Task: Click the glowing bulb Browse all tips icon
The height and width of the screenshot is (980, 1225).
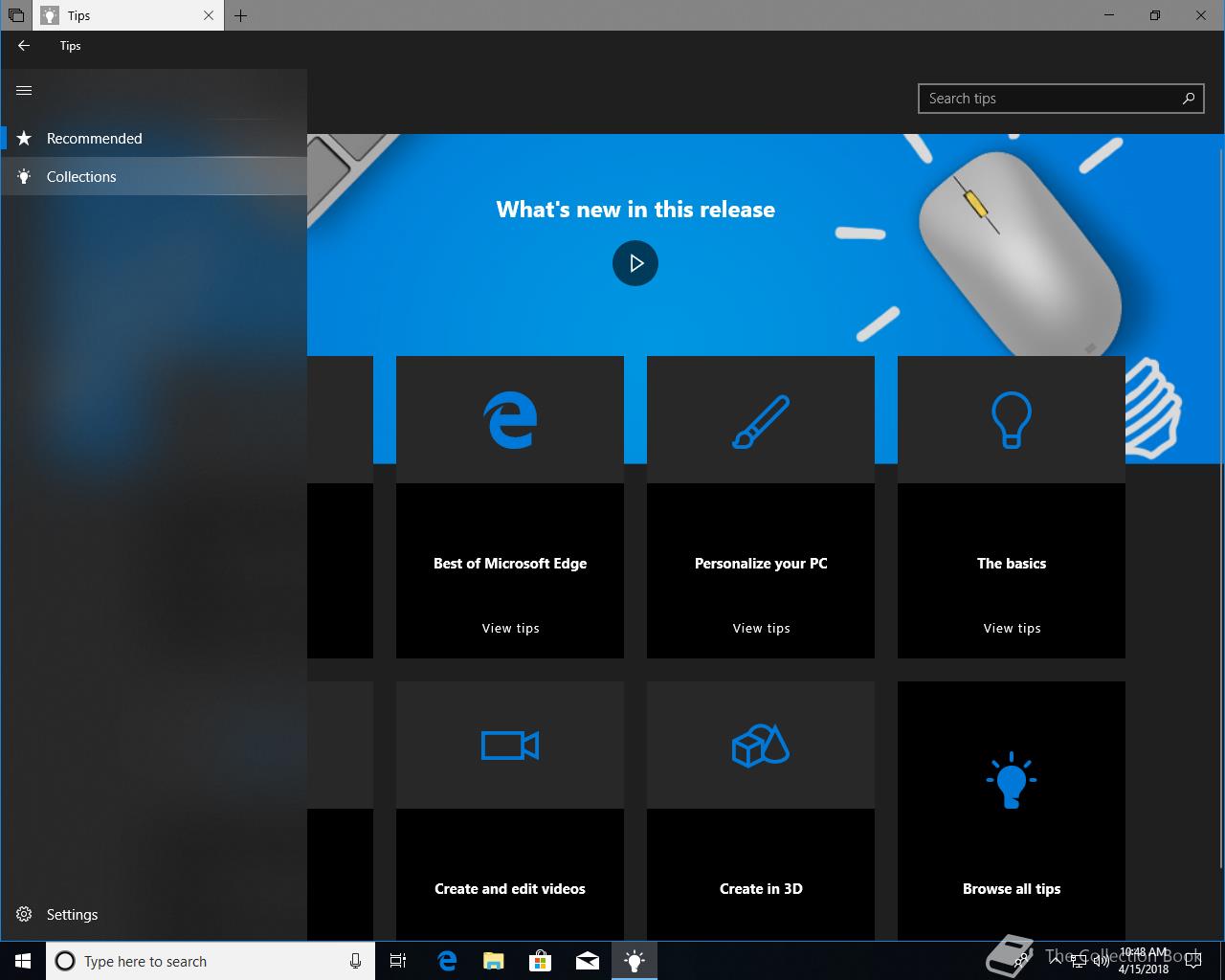Action: pos(1012,781)
